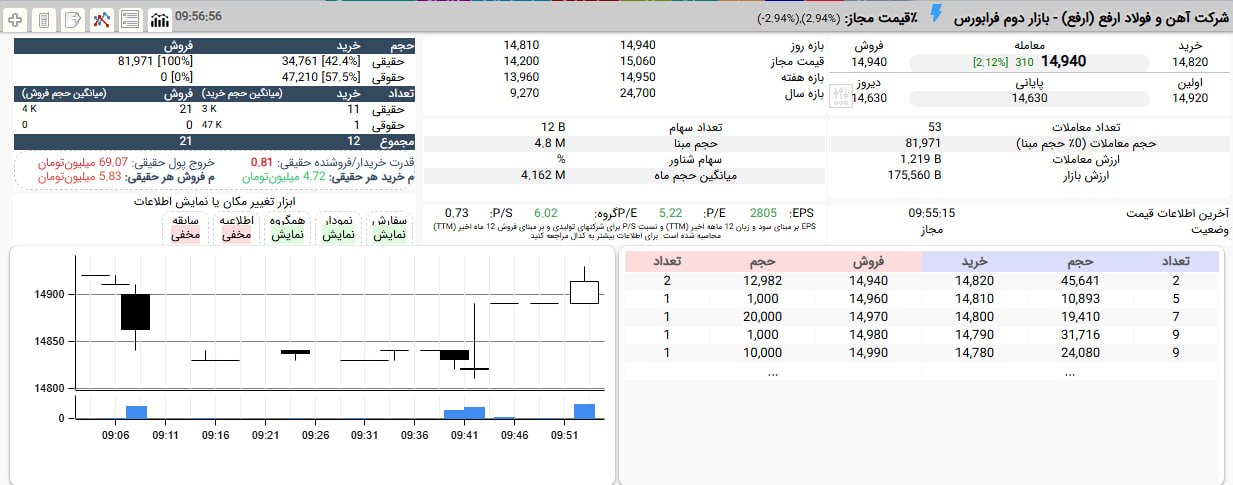
Task: Click the فروش column header in order book
Action: tap(868, 261)
